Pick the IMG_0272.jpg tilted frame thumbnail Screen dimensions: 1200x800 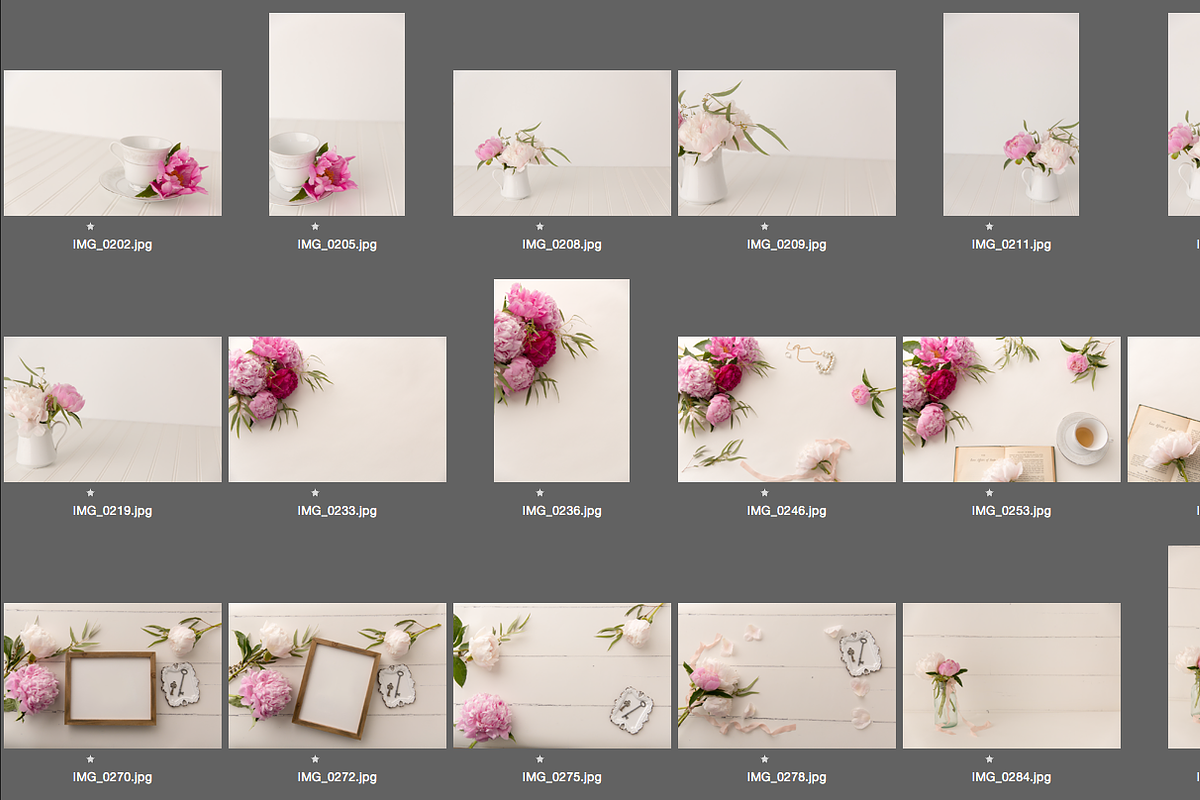coord(337,676)
